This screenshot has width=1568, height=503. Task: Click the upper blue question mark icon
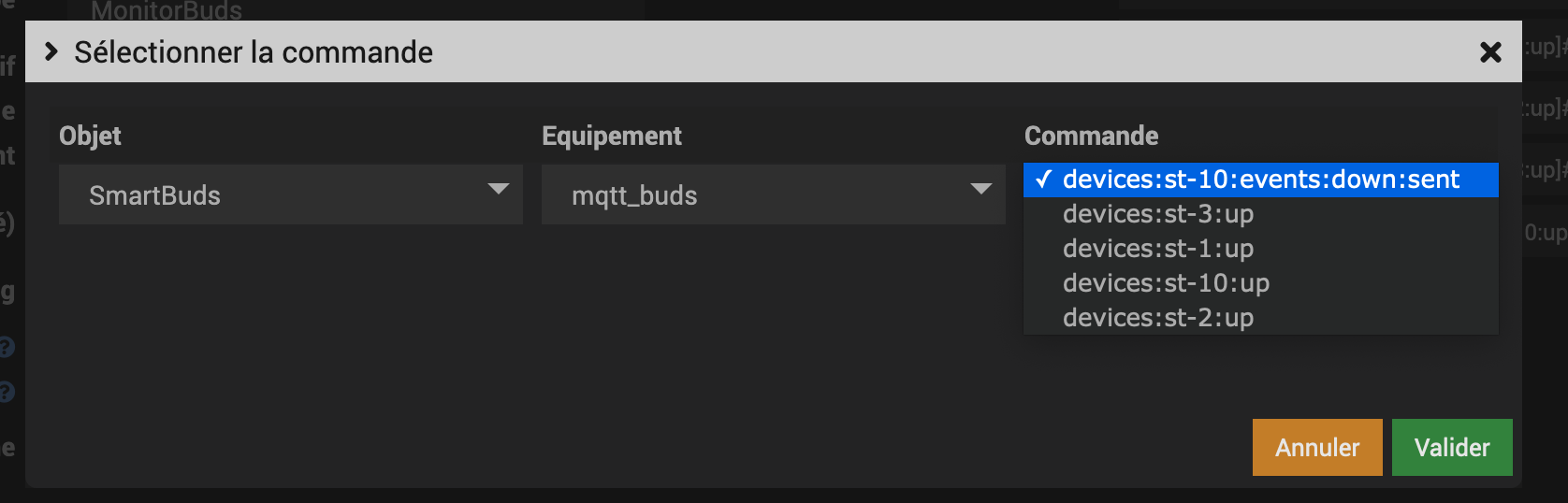[7, 348]
